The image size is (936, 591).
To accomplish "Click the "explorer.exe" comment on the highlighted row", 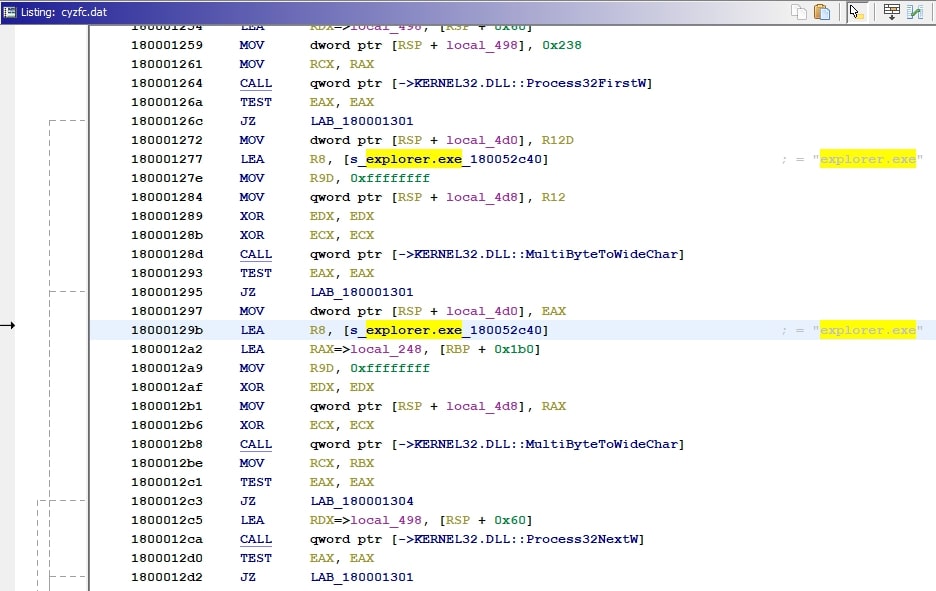I will 867,330.
